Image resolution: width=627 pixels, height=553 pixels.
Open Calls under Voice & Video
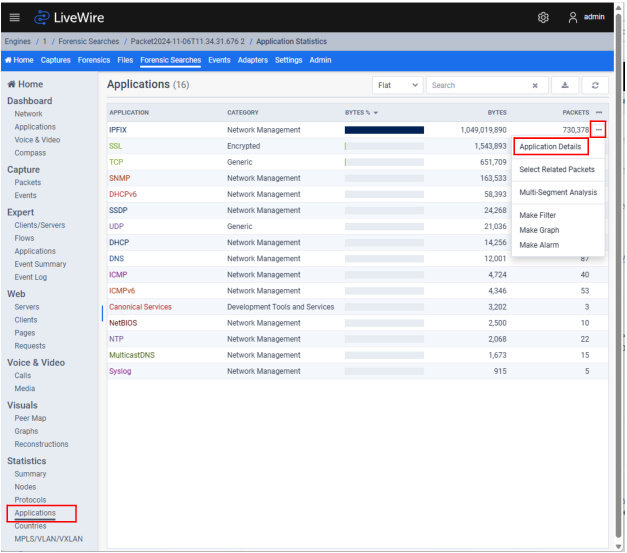click(23, 375)
